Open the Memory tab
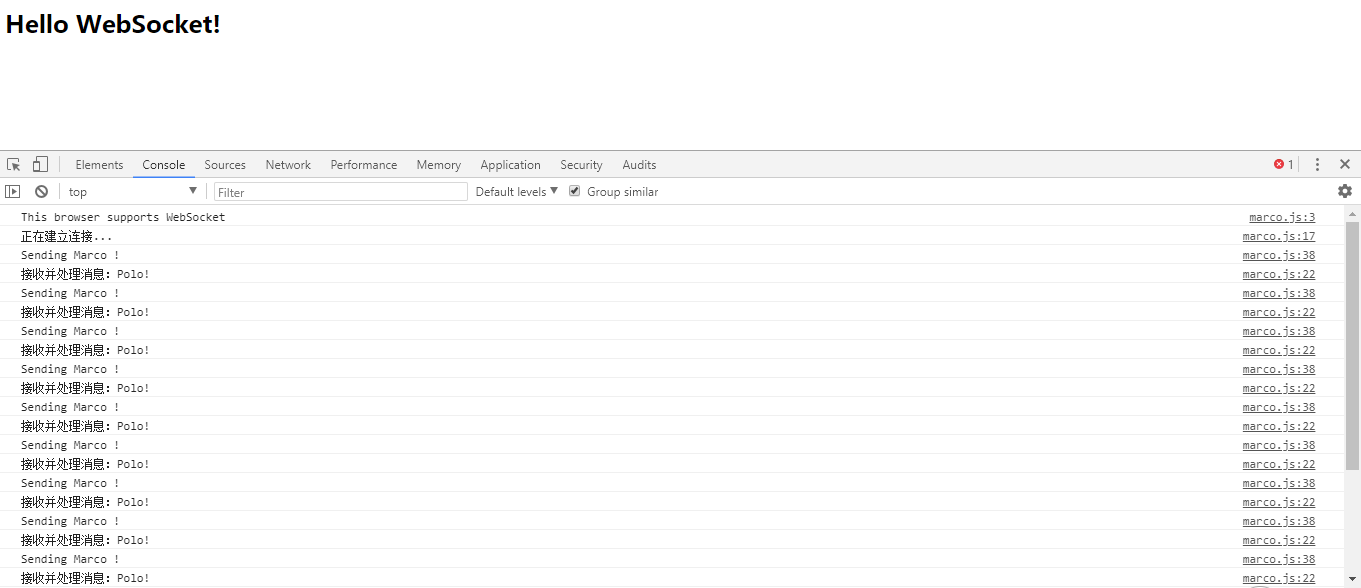The width and height of the screenshot is (1361, 588). (439, 165)
